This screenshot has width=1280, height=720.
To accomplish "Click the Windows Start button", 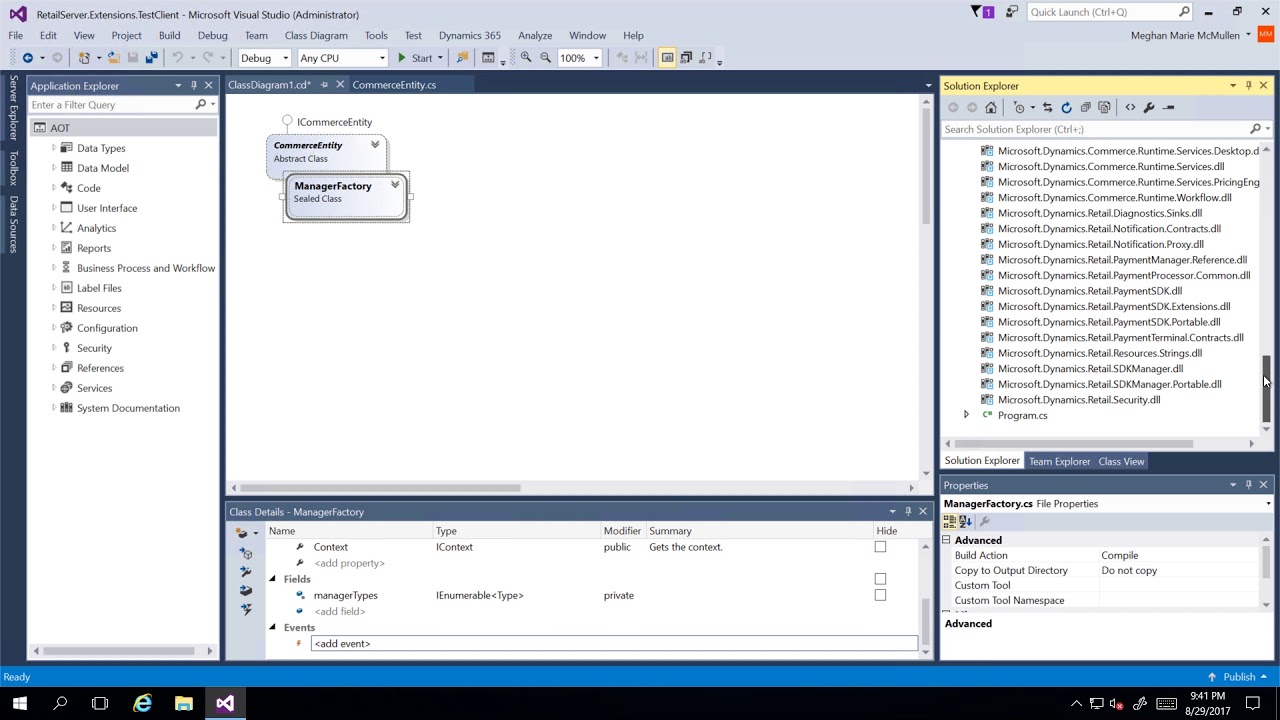I will click(20, 704).
